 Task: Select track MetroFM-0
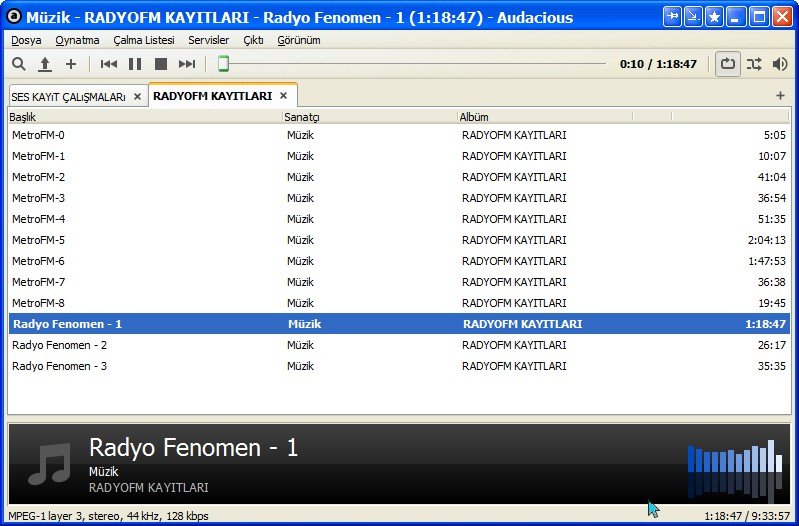(399, 135)
